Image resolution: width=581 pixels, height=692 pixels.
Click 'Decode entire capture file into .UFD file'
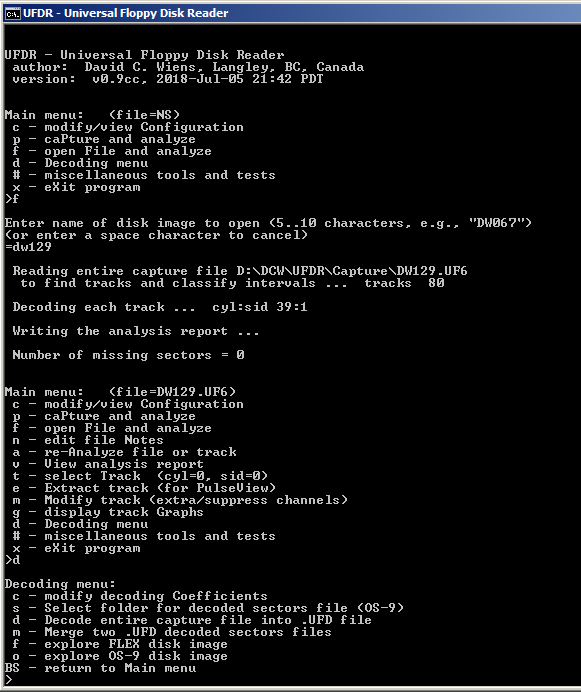(192, 620)
